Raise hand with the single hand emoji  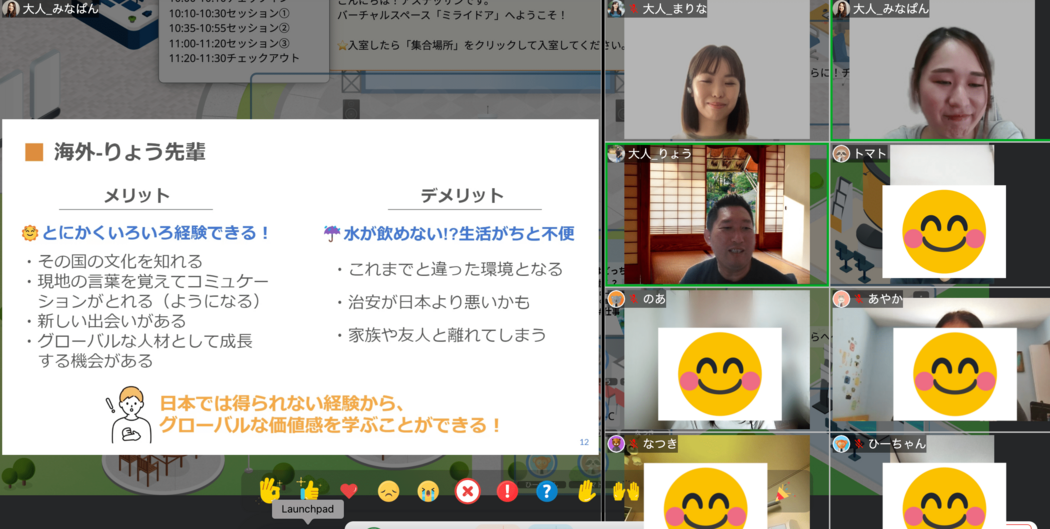[x=586, y=491]
